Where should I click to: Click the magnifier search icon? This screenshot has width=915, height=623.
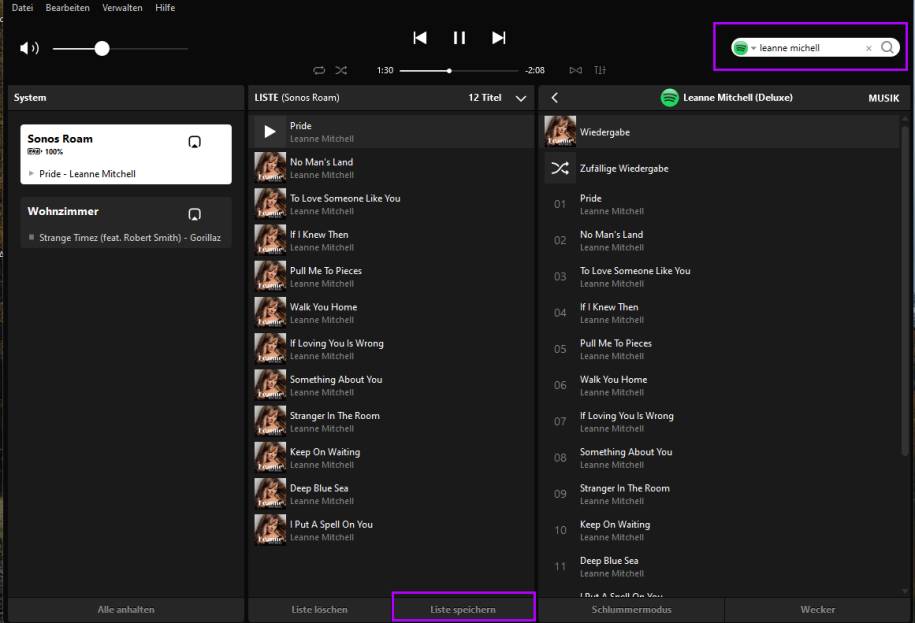tap(887, 48)
